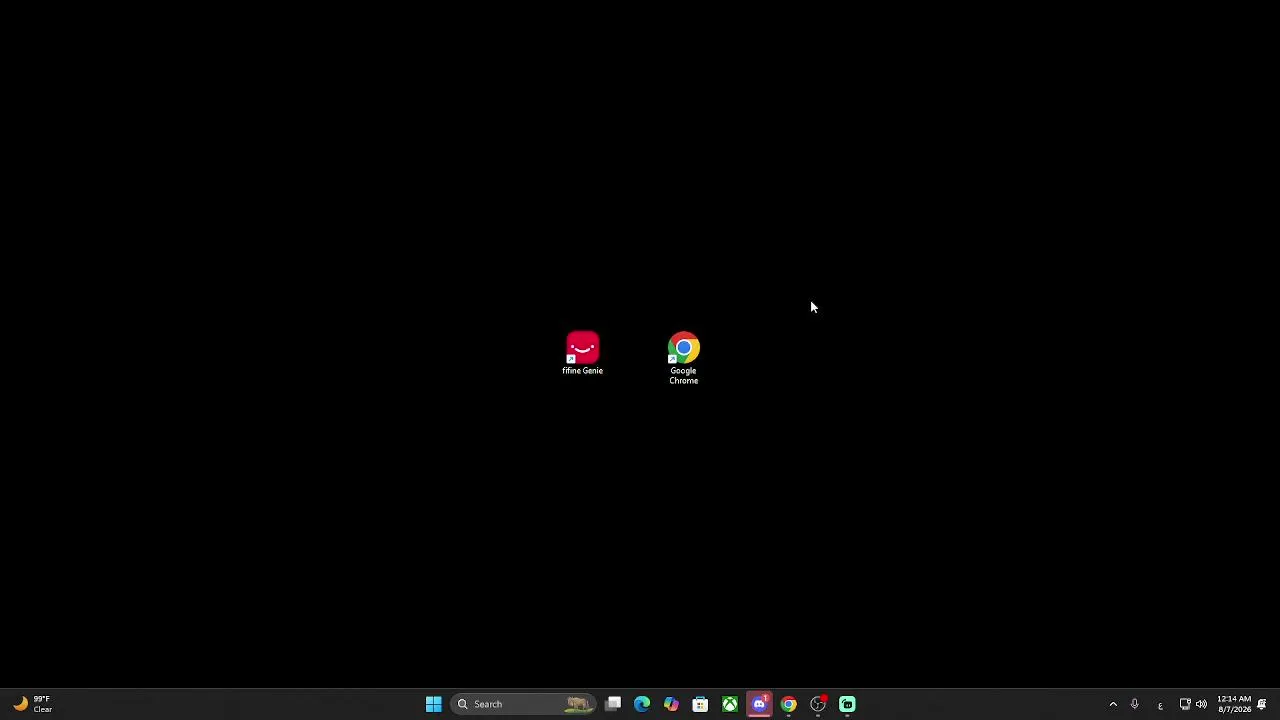
Task: Click the taskbar Search box
Action: click(523, 704)
